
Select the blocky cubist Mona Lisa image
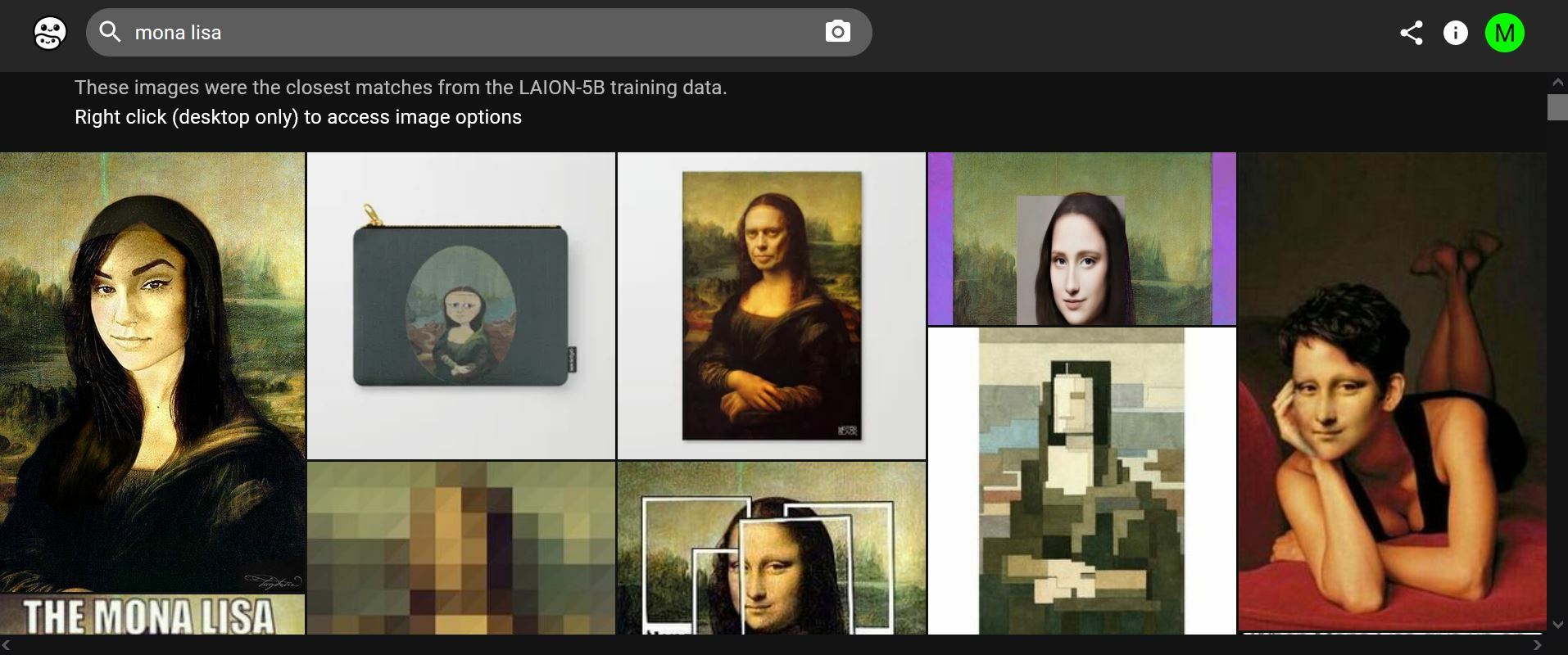(1081, 481)
